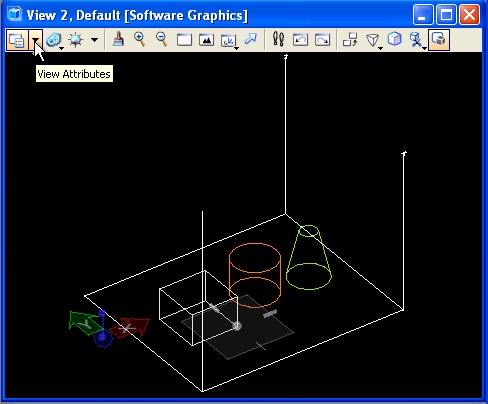Open the View Attributes dialog icon
The width and height of the screenshot is (488, 404).
click(16, 40)
